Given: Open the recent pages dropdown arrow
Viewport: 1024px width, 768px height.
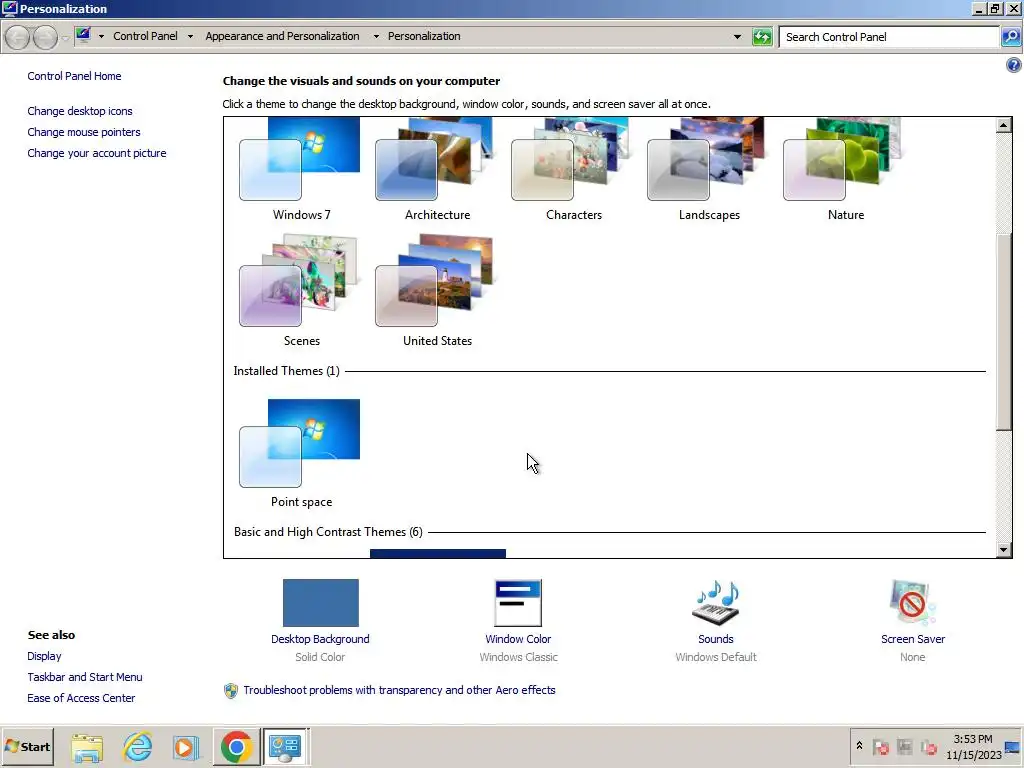Looking at the screenshot, I should click(x=65, y=38).
